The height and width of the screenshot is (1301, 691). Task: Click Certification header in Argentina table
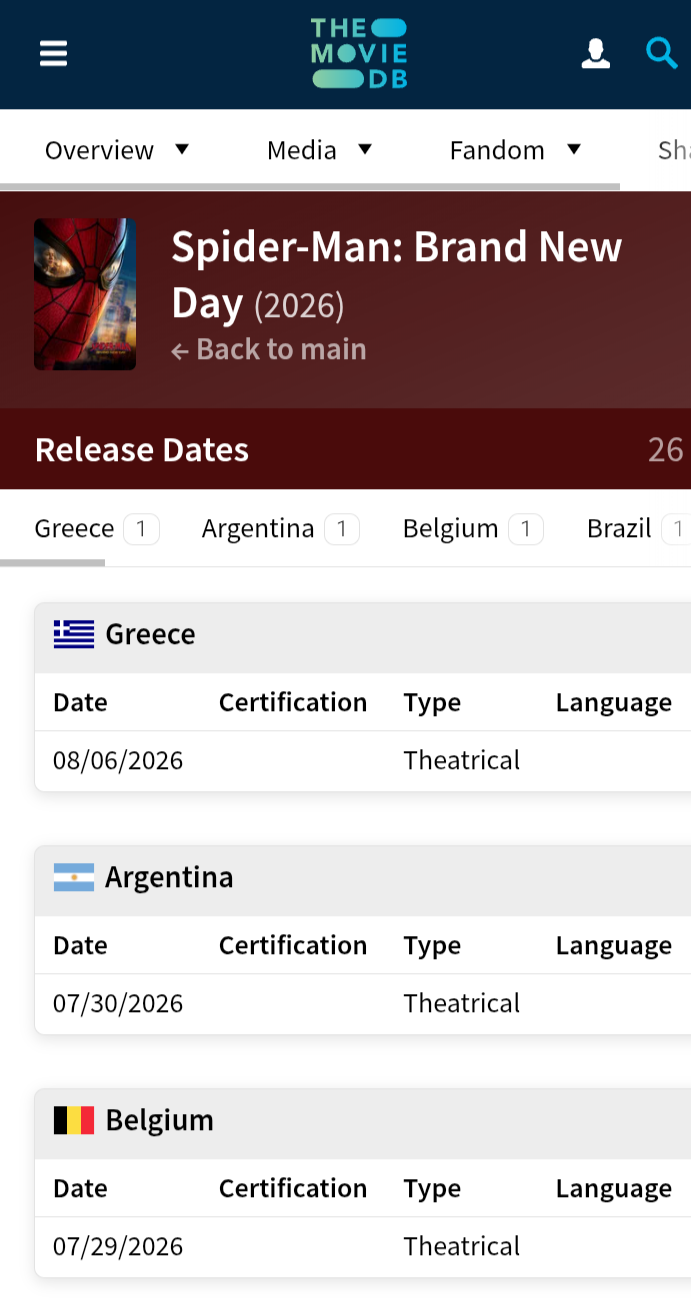[x=293, y=945]
